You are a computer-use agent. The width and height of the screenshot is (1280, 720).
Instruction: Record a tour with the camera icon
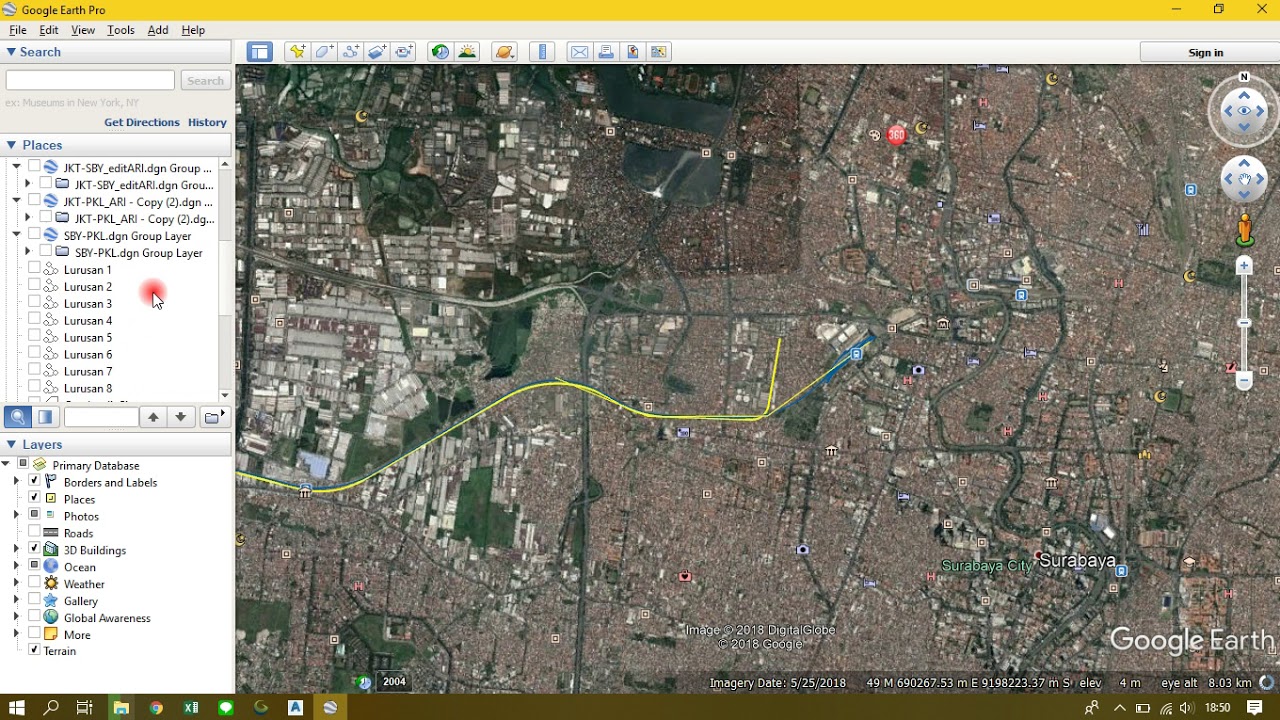pos(405,52)
